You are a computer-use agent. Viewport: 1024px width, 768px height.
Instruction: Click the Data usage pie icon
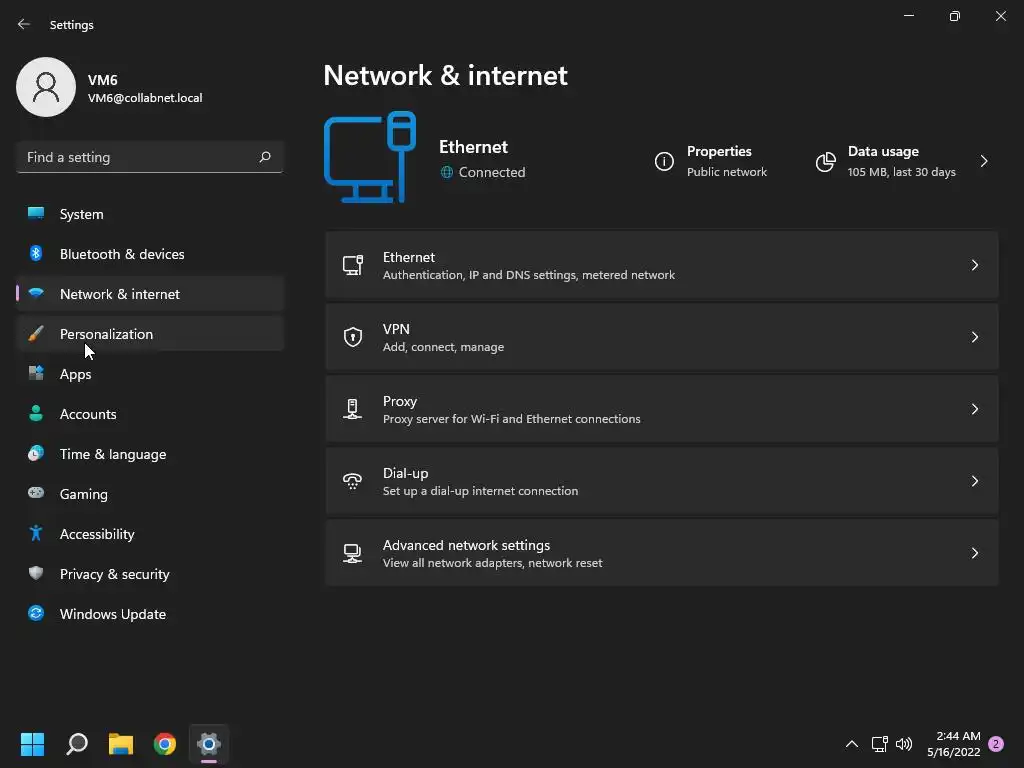point(825,161)
